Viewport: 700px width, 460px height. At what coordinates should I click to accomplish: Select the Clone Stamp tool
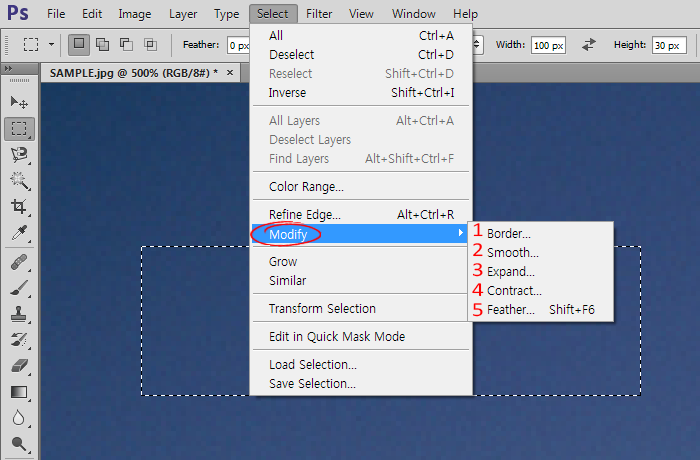click(19, 314)
